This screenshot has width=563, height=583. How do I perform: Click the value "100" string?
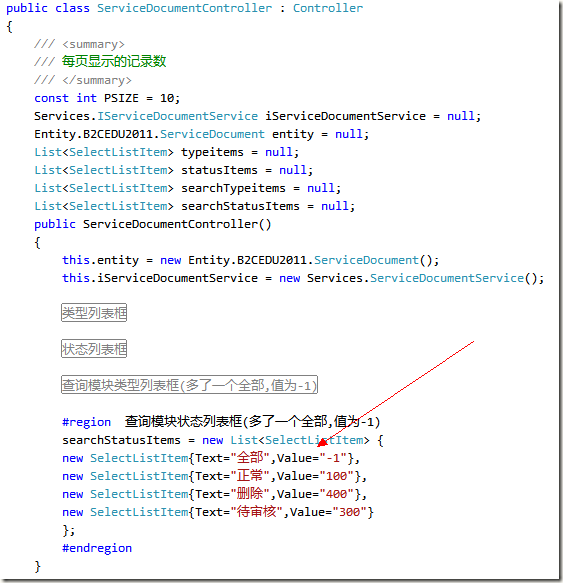coord(337,476)
